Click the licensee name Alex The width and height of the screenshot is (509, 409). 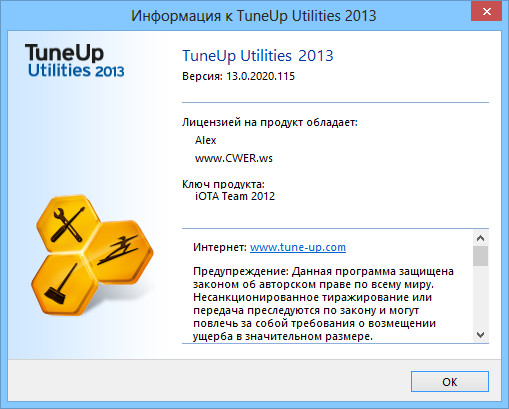click(206, 140)
